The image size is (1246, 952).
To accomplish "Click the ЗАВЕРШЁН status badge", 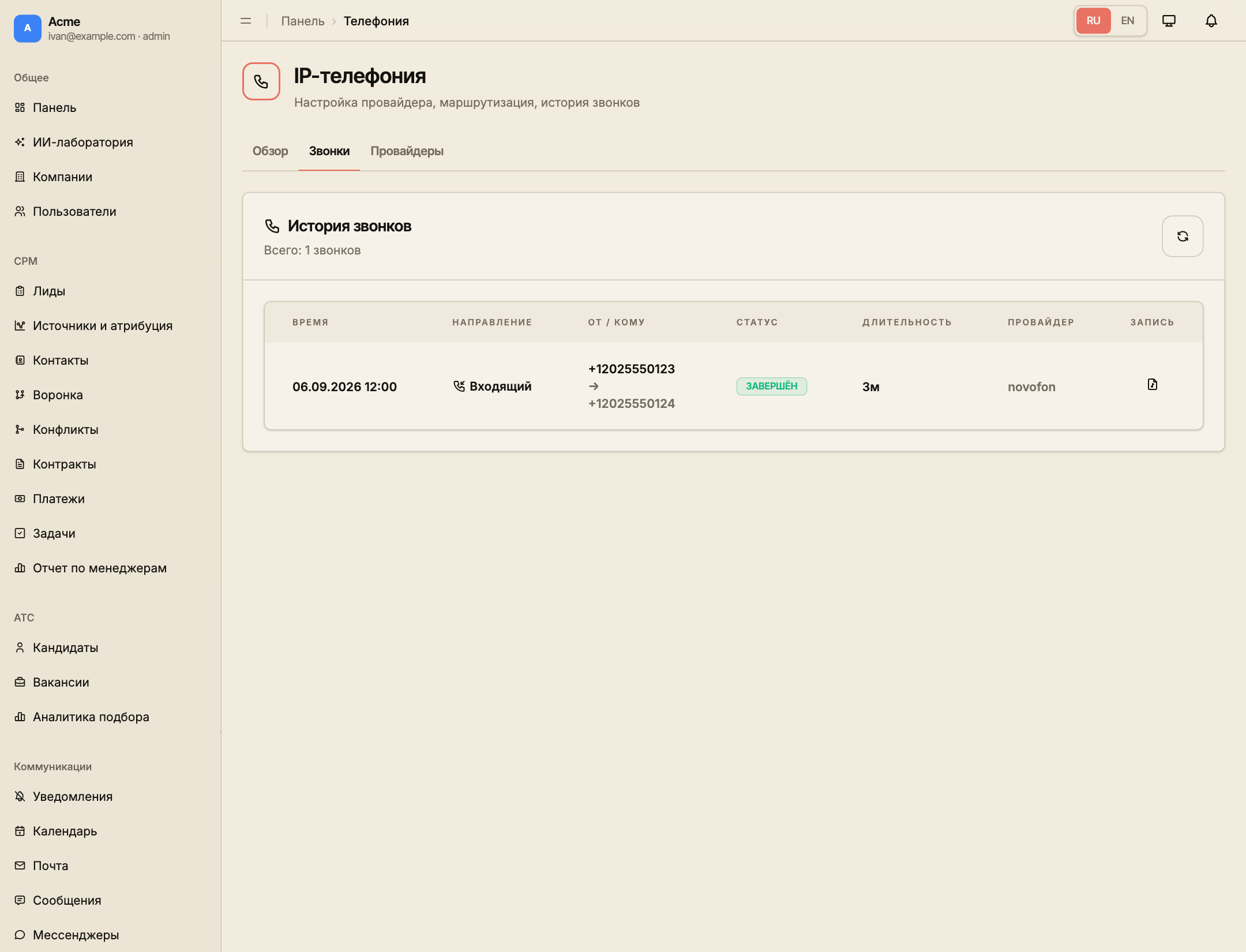I will pos(771,386).
